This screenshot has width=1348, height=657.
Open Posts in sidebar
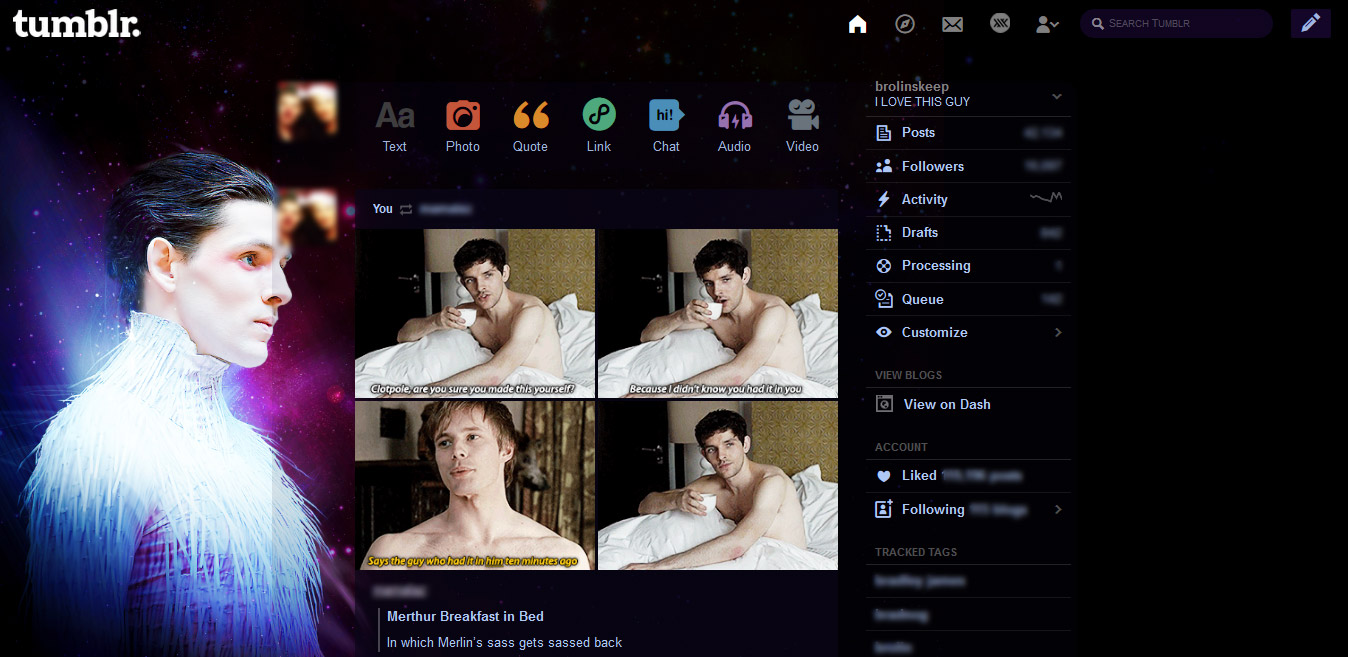click(968, 133)
